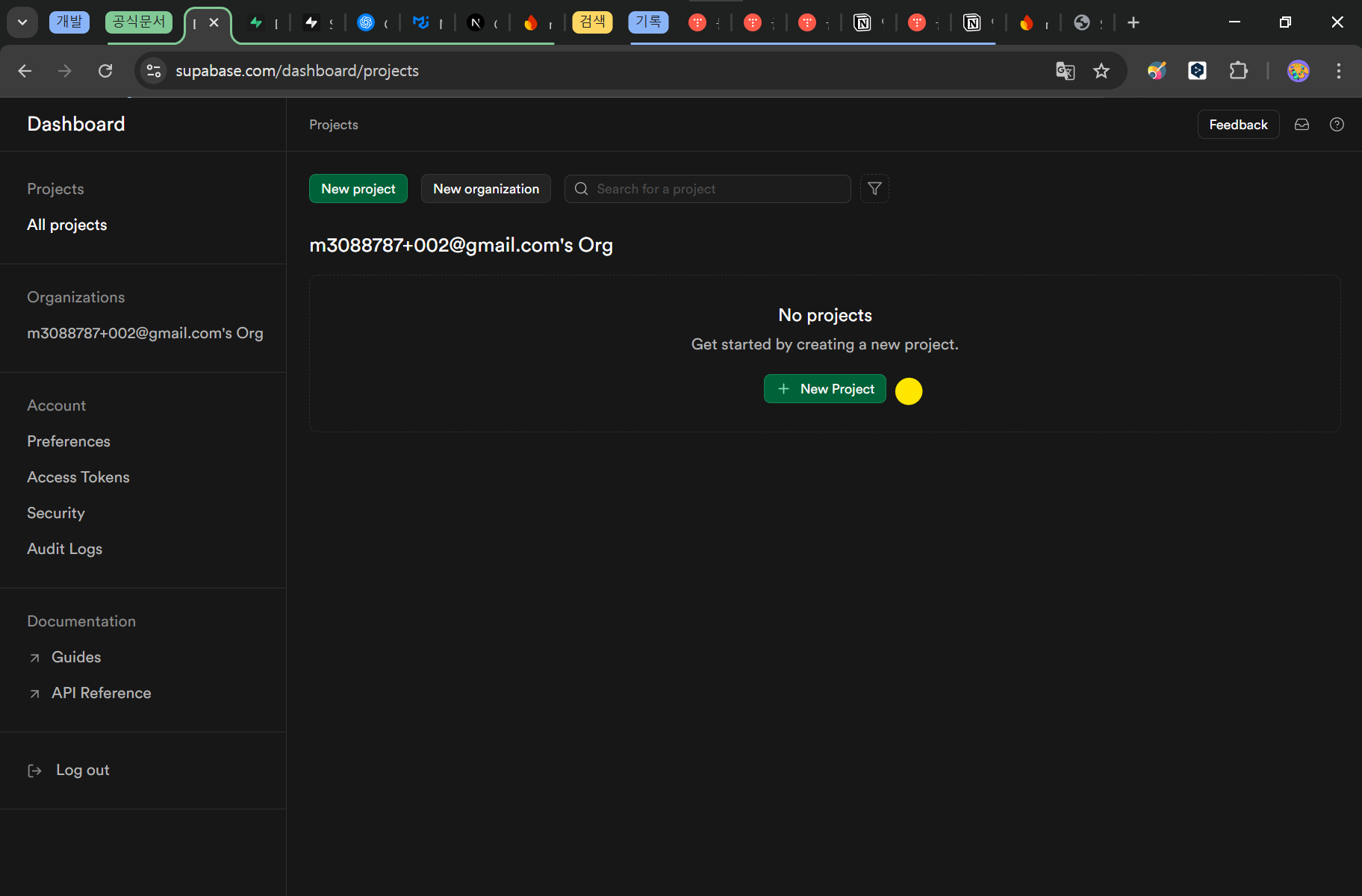Open the Guides documentation link
1362x896 pixels.
pos(76,657)
